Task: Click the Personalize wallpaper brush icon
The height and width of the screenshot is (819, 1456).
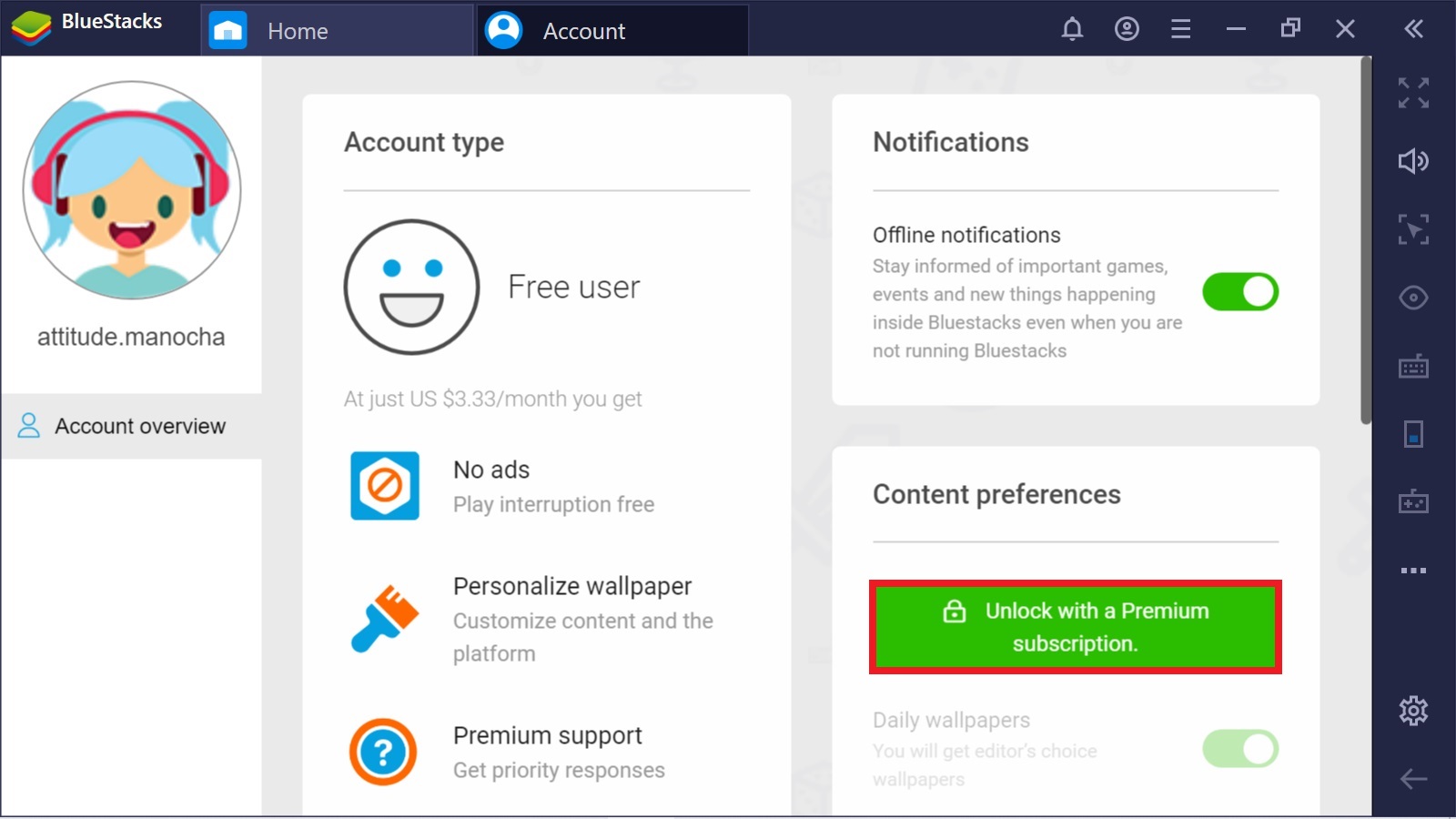Action: click(385, 619)
